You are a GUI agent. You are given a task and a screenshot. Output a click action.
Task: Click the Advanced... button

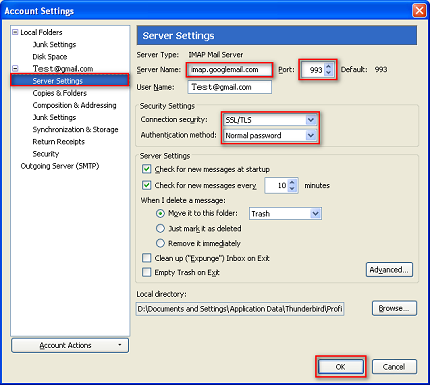(x=389, y=270)
